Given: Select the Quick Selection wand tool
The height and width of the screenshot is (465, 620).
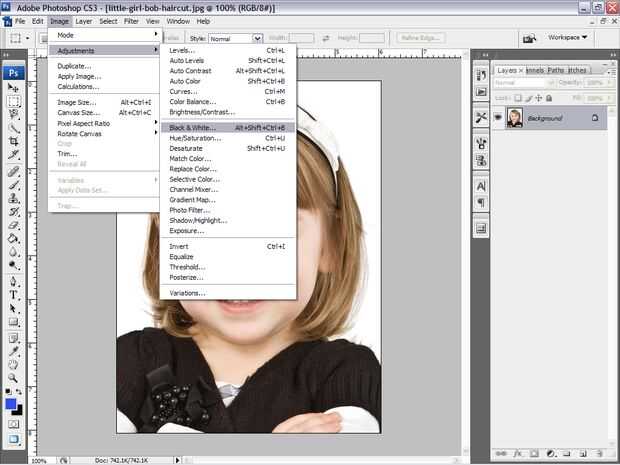Looking at the screenshot, I should point(13,128).
